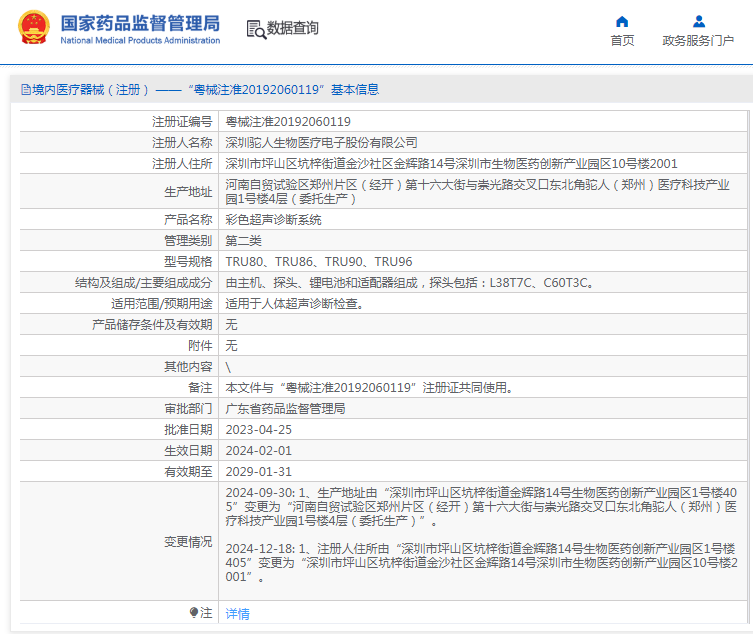Click the bulb icon beside 注

194,612
